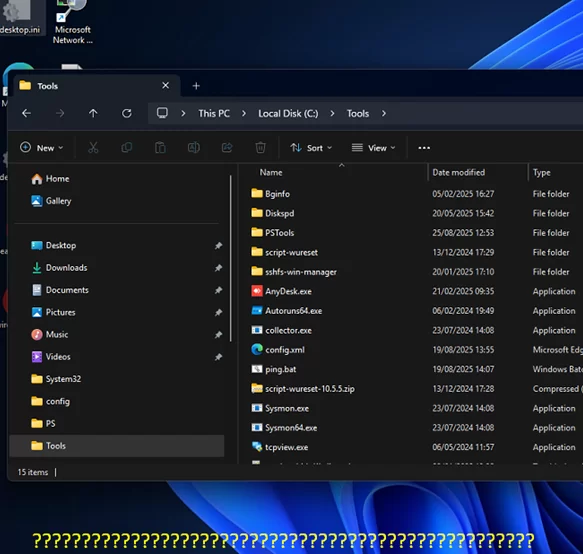Close the Tools tab
Screen dimensions: 583x554
pos(165,86)
